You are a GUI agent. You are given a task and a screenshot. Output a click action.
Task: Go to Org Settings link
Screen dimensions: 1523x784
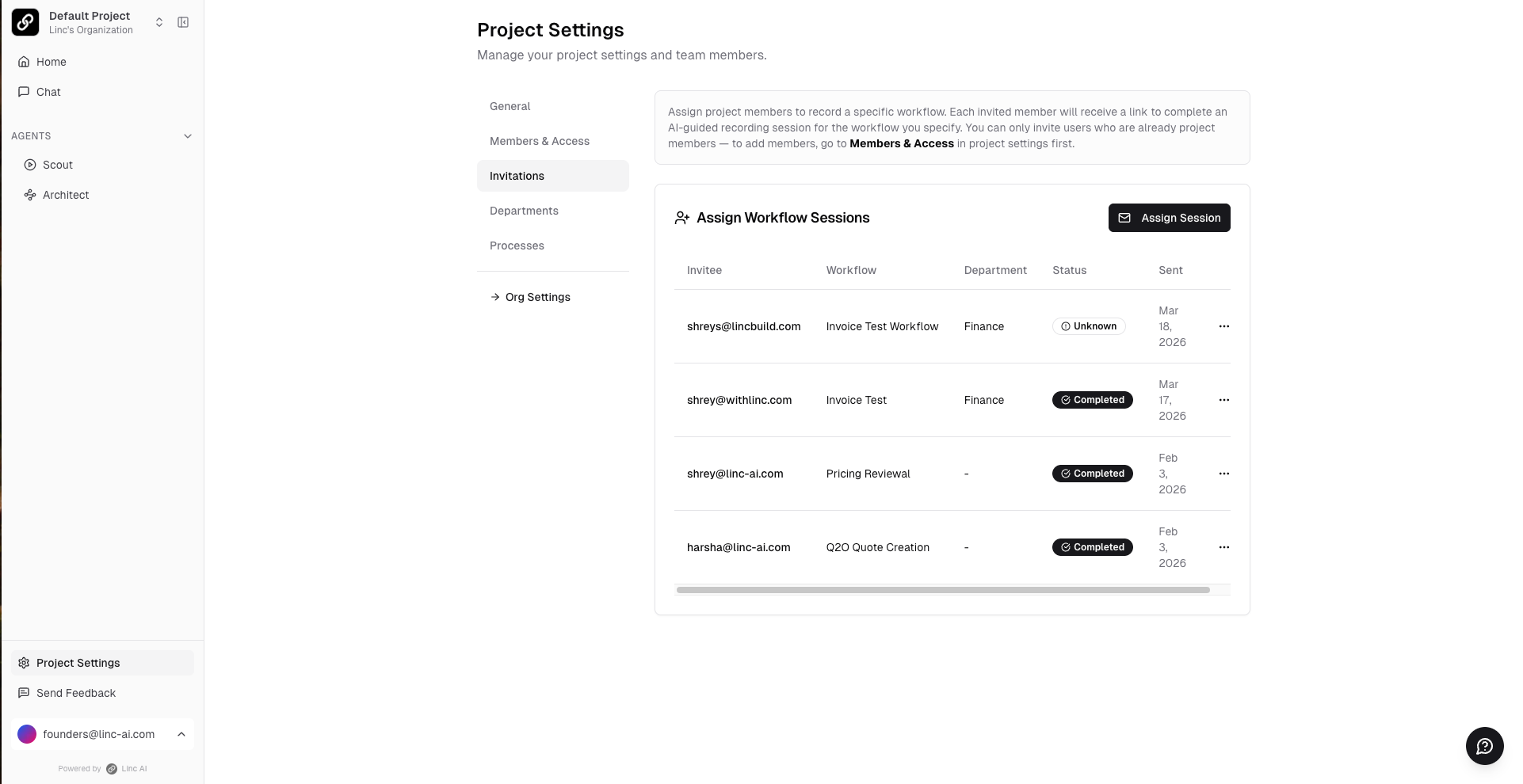[x=537, y=297]
